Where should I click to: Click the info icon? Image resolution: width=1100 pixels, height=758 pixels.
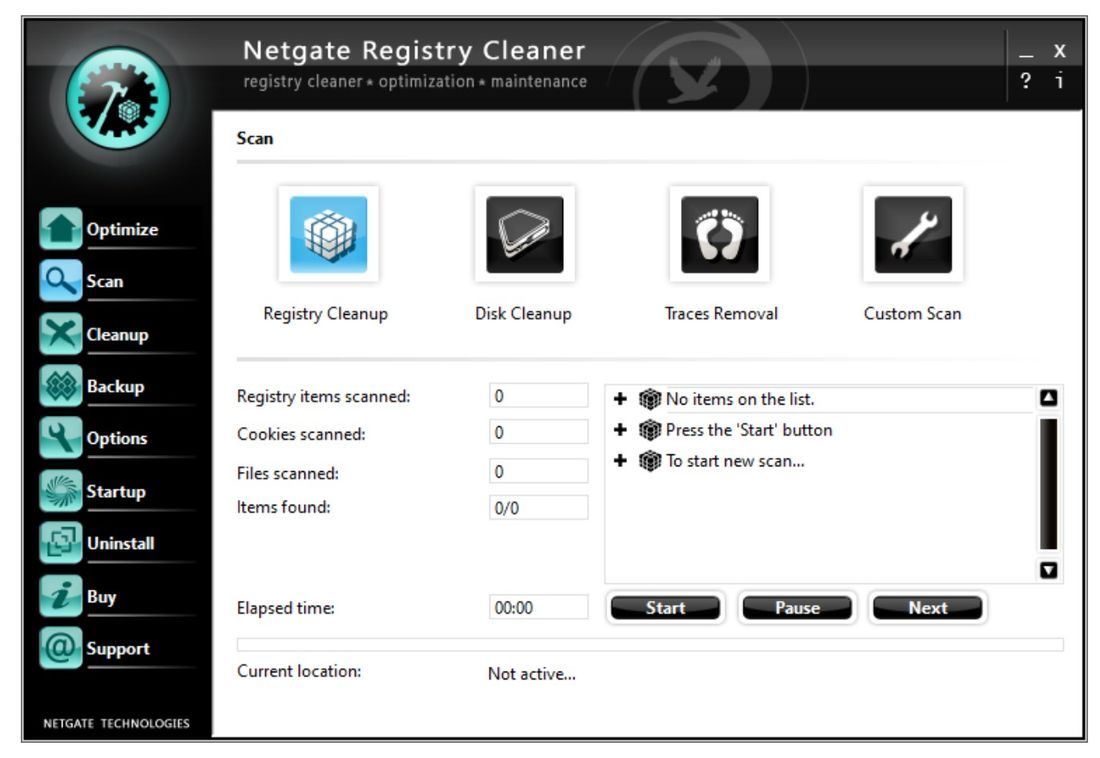[1058, 80]
